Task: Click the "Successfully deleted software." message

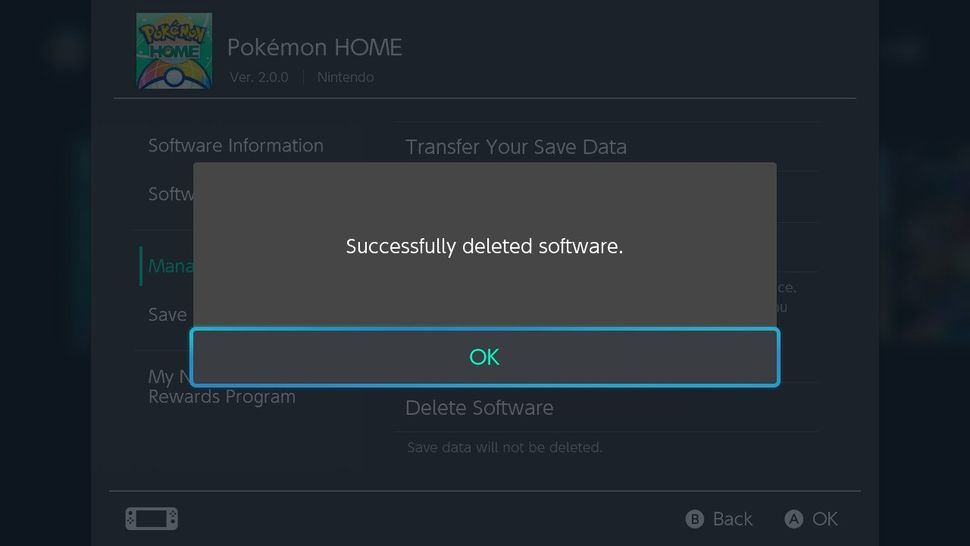Action: pos(484,246)
